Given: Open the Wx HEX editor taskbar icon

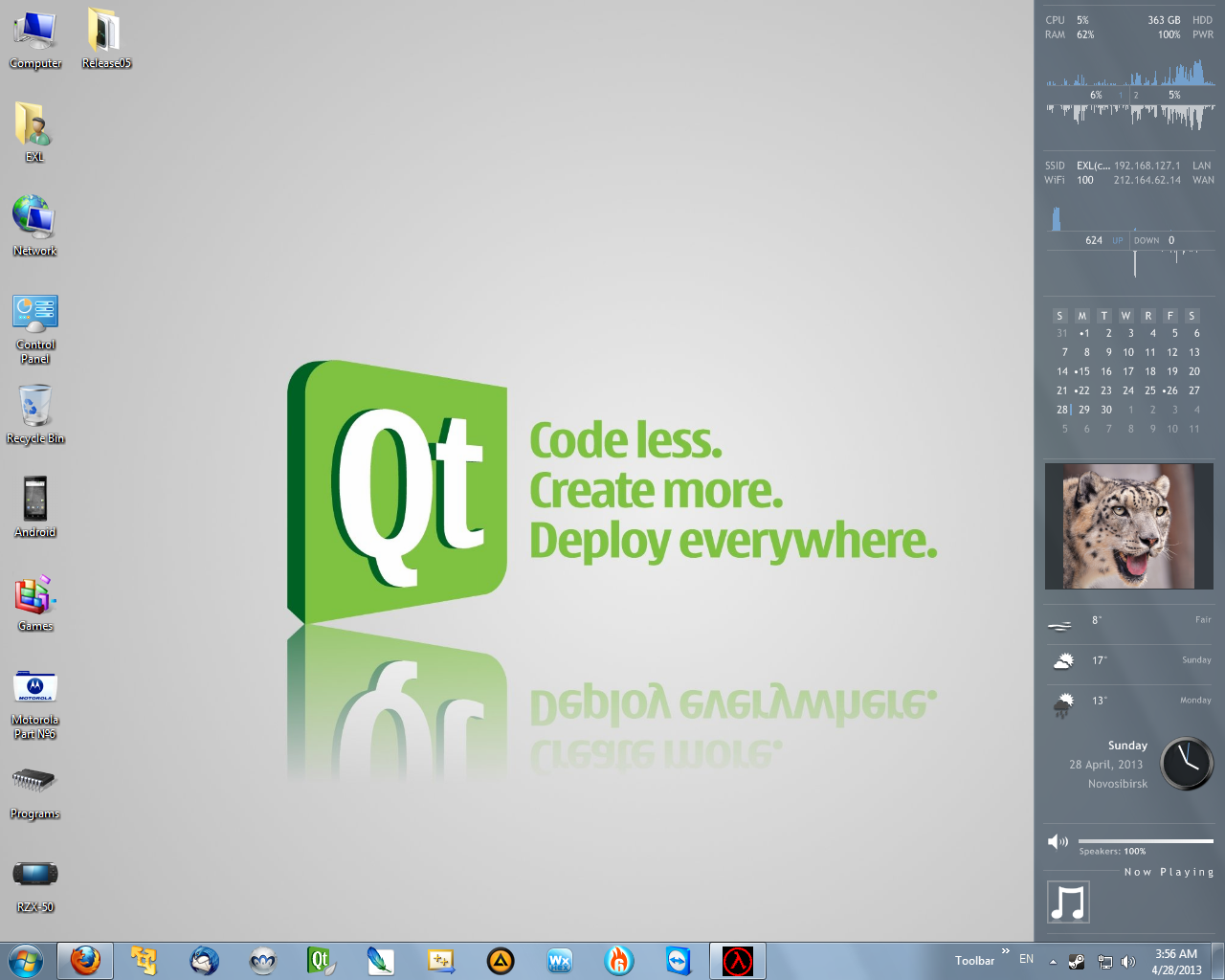Looking at the screenshot, I should click(560, 961).
